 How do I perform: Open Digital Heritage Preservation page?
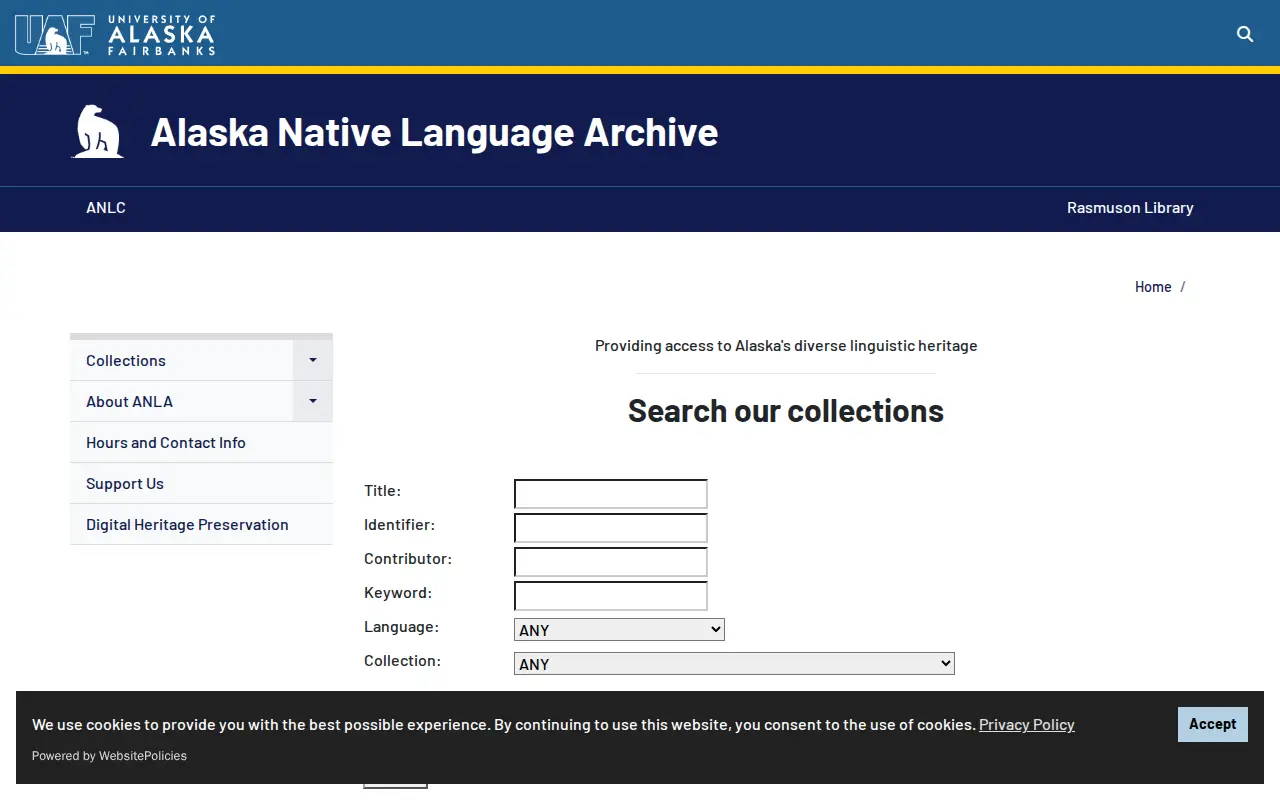201,525
